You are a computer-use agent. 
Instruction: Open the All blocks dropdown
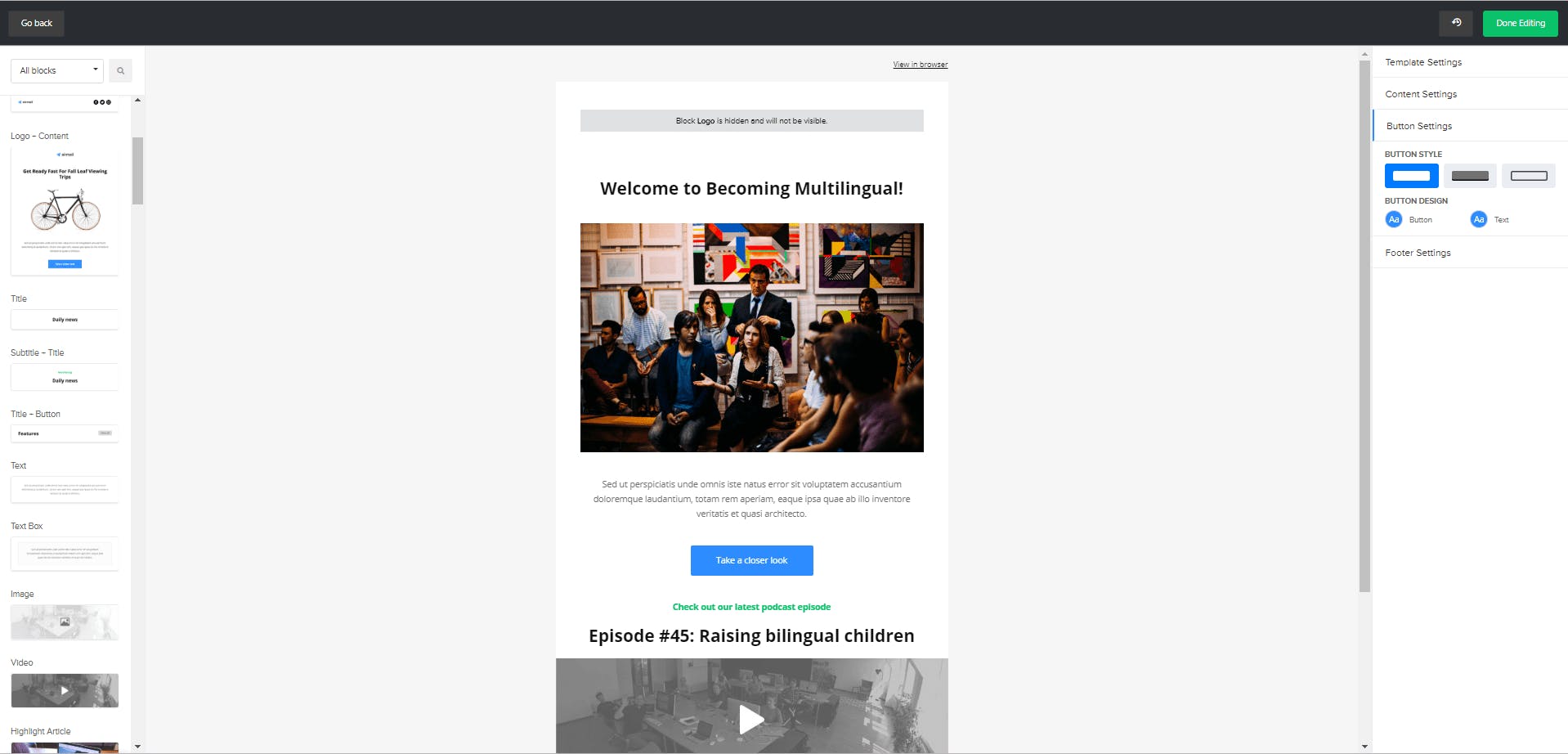pyautogui.click(x=57, y=70)
